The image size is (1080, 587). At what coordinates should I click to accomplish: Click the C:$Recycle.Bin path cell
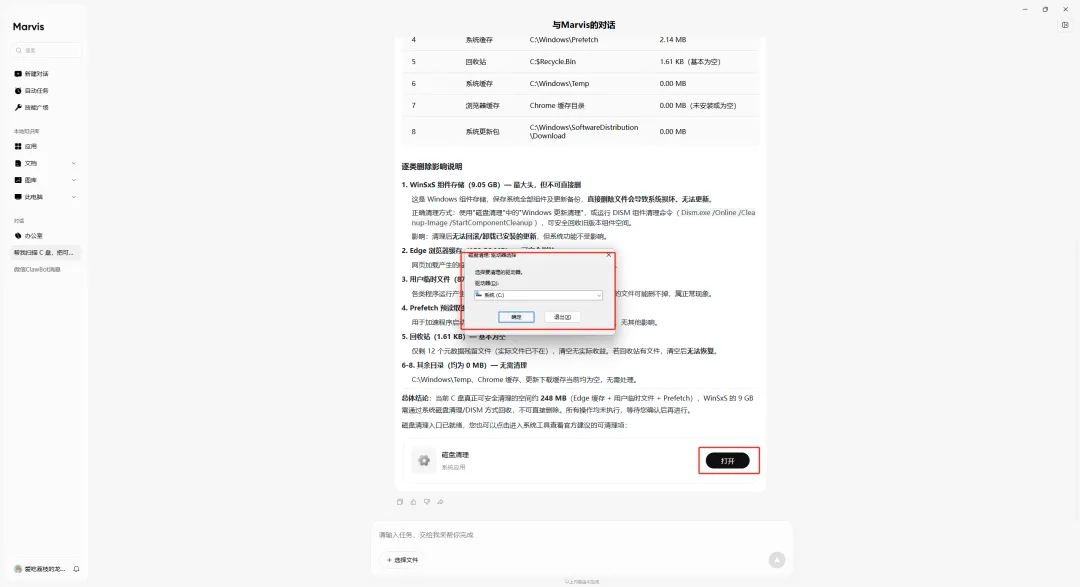(552, 61)
